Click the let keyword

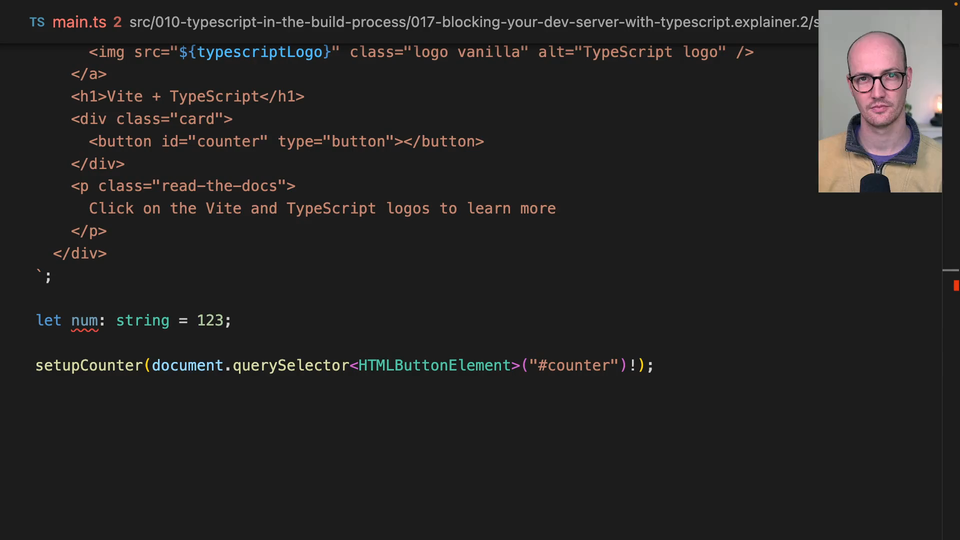(48, 320)
